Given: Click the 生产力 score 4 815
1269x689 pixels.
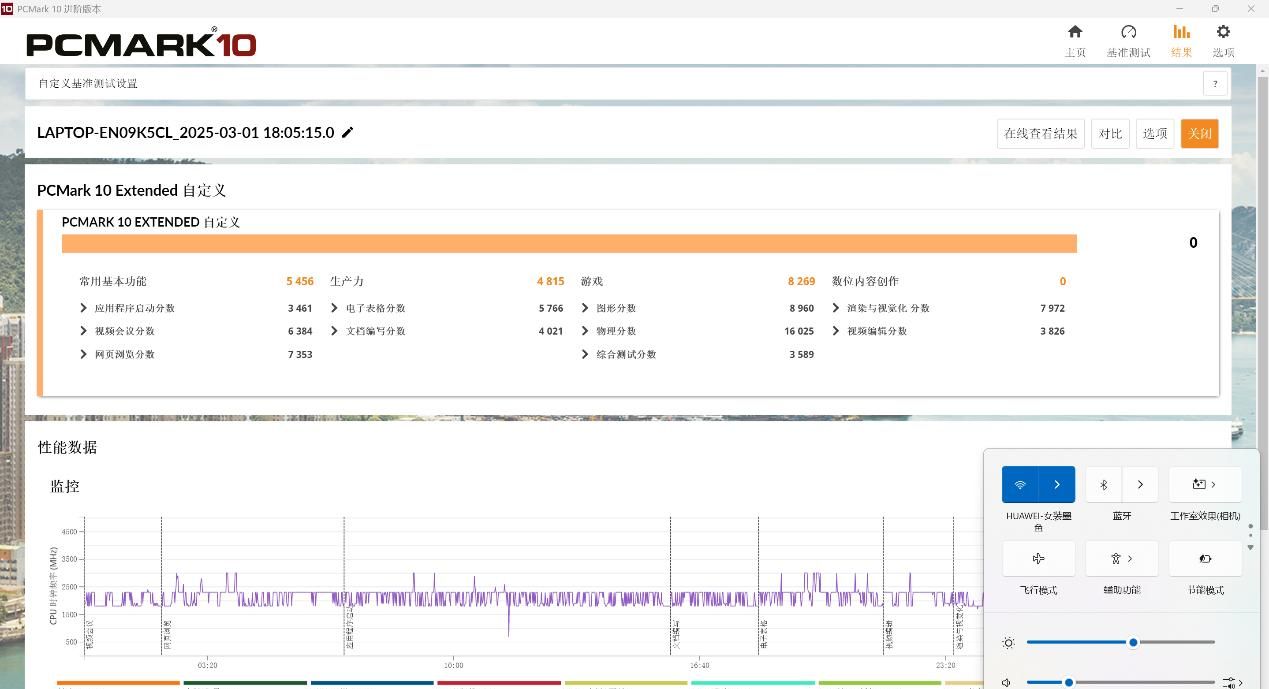Looking at the screenshot, I should tap(550, 281).
